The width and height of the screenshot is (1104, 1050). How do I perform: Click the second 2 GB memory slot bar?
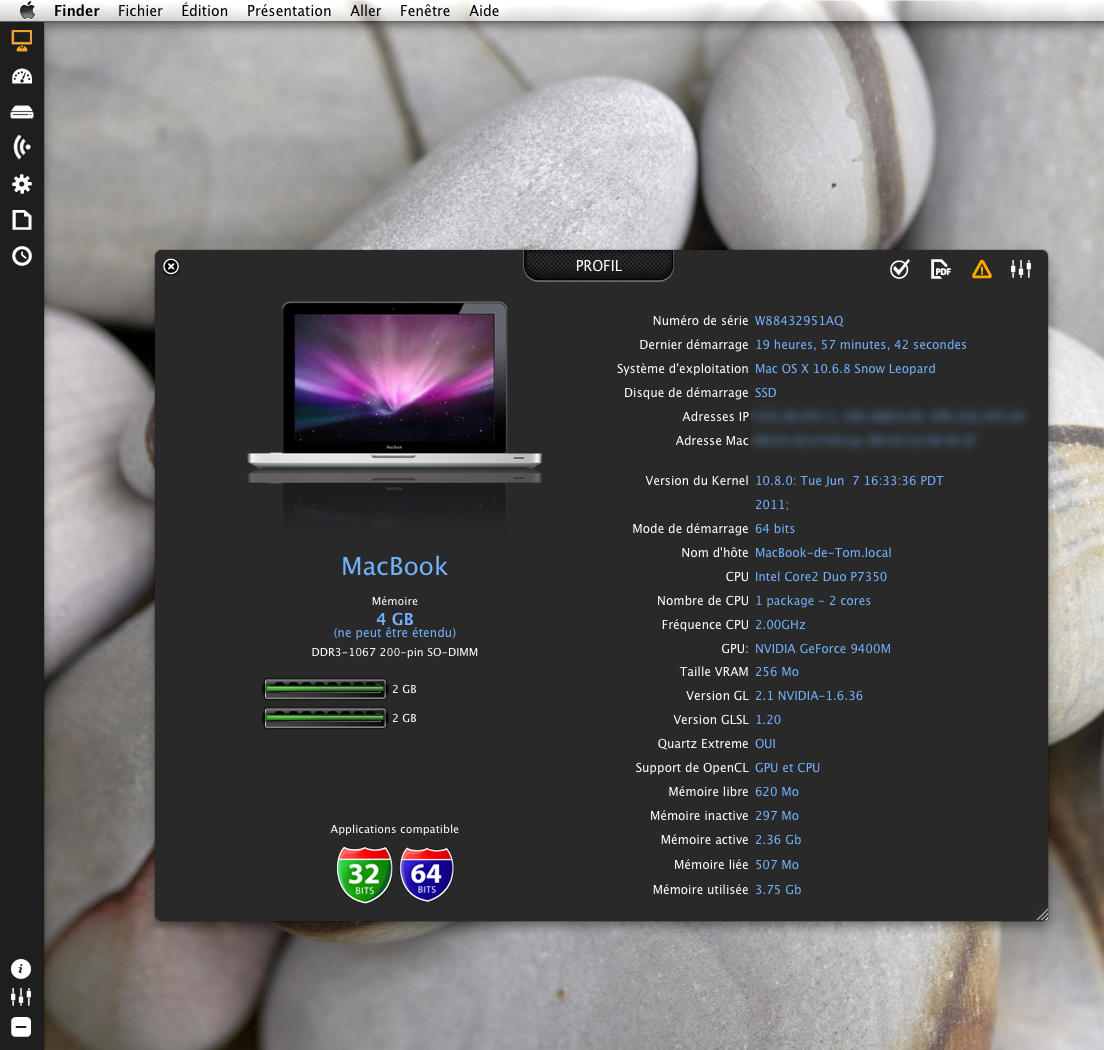(325, 718)
